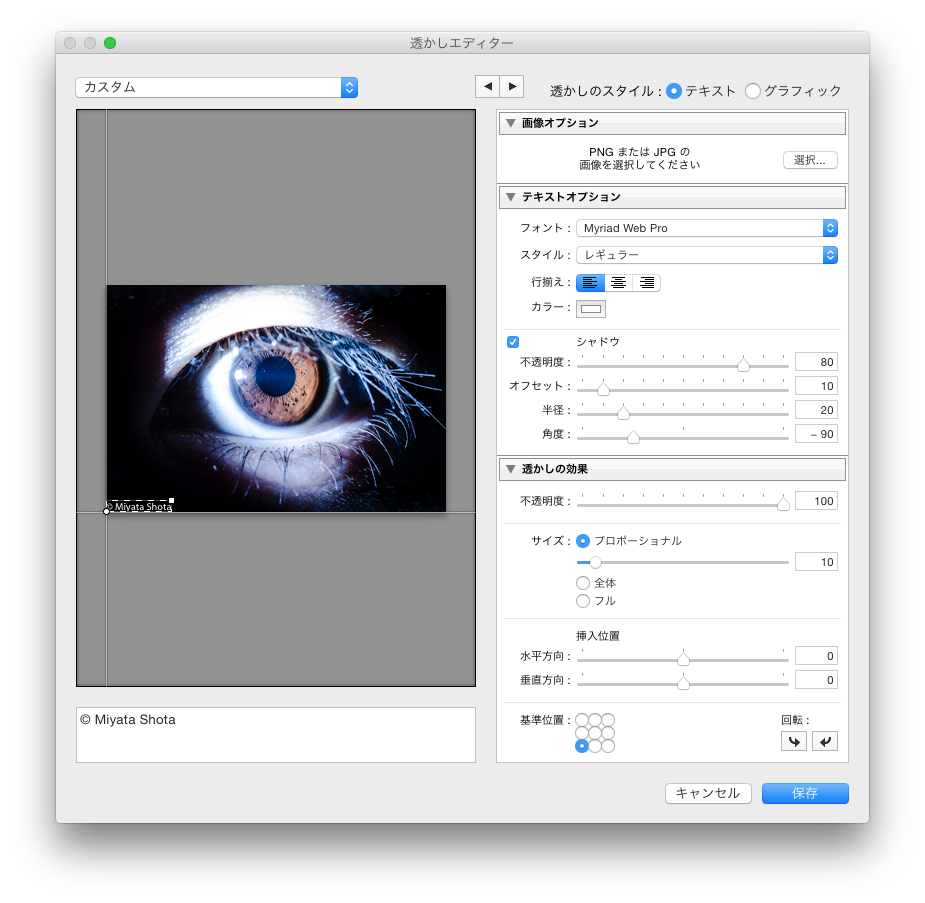Click the radius field showing 20
This screenshot has height=903, width=925.
[x=816, y=411]
